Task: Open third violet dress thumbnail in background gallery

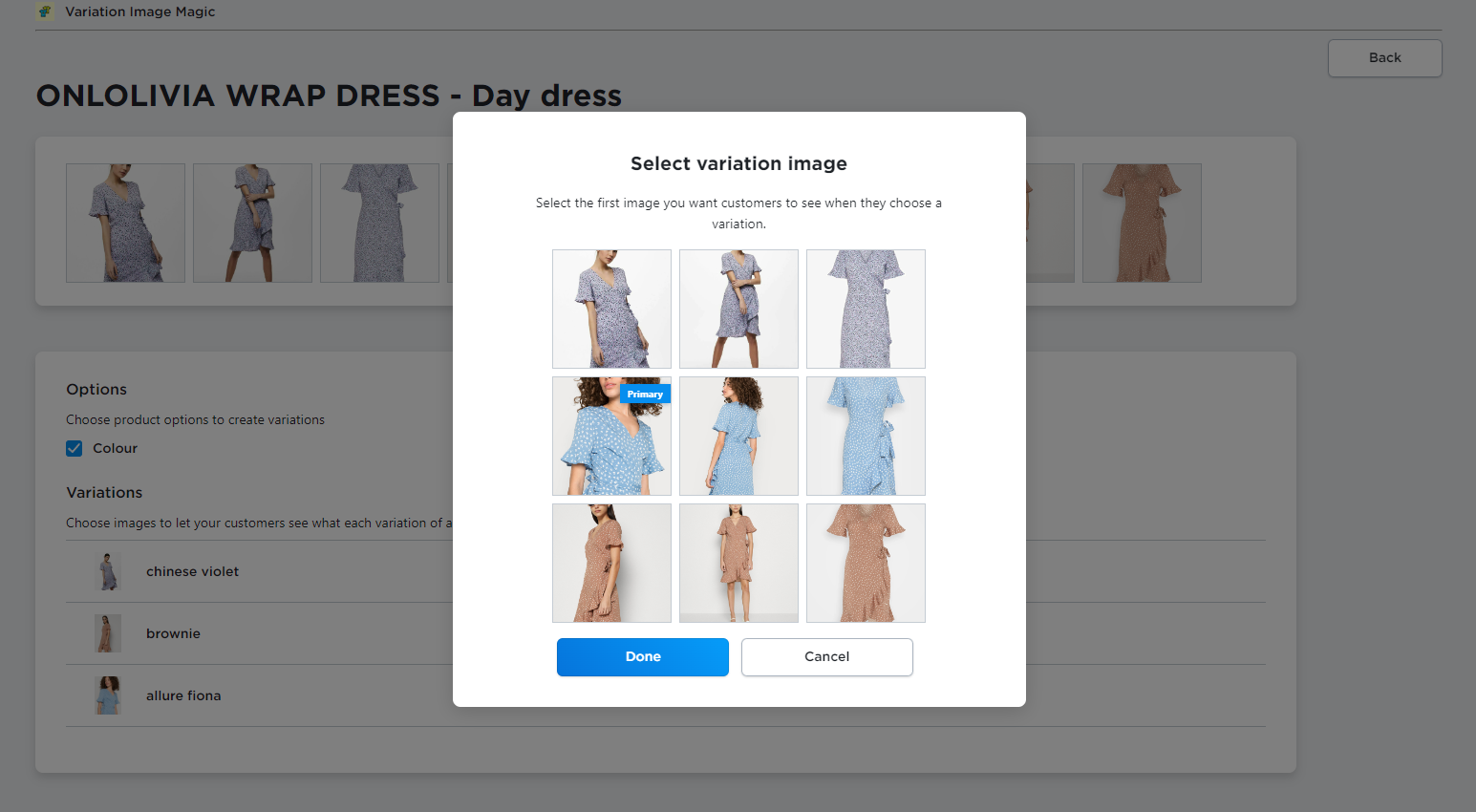Action: [x=379, y=223]
